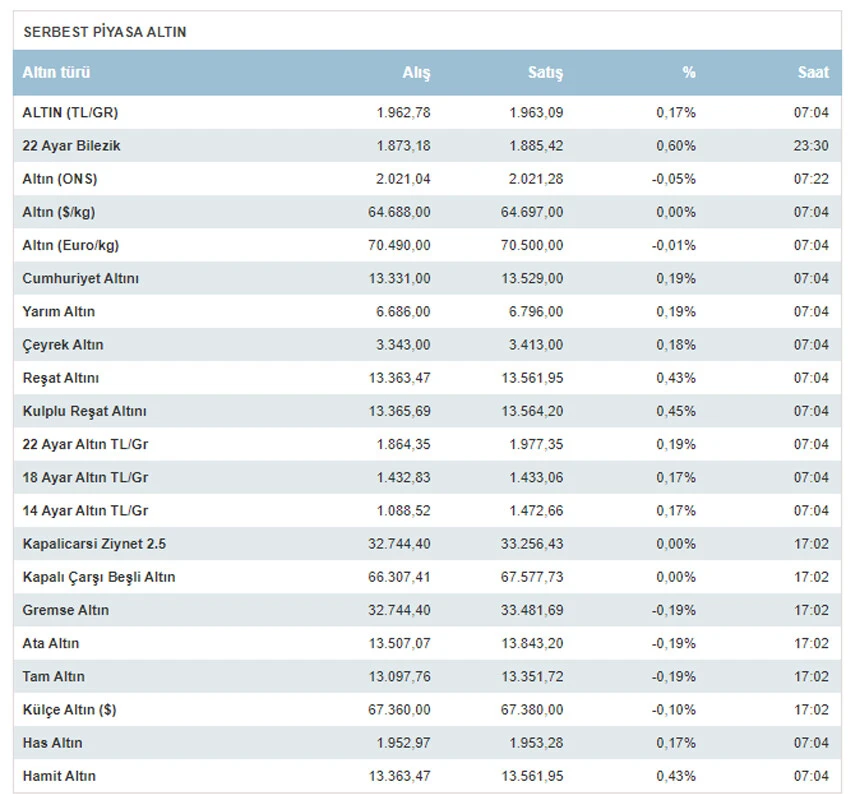Select the Gremse Altın row
This screenshot has height=794, width=850.
(66, 610)
